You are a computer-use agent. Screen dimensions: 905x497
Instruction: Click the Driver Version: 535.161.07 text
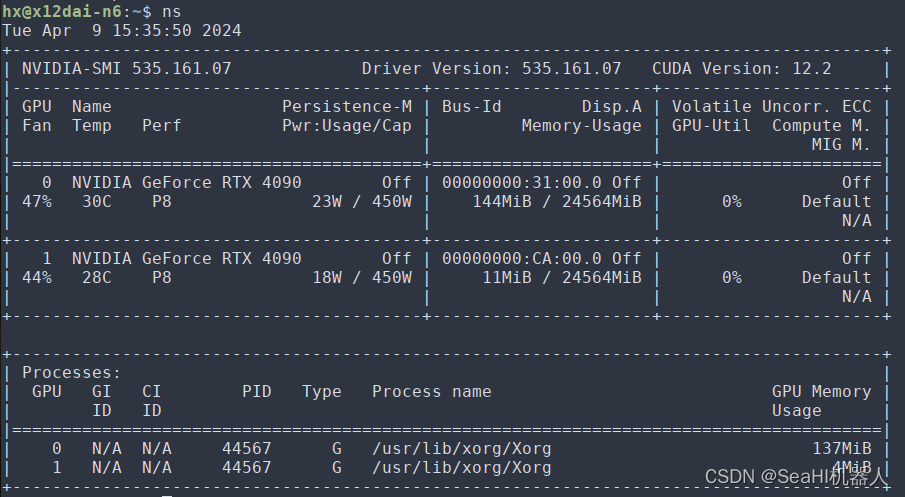491,69
